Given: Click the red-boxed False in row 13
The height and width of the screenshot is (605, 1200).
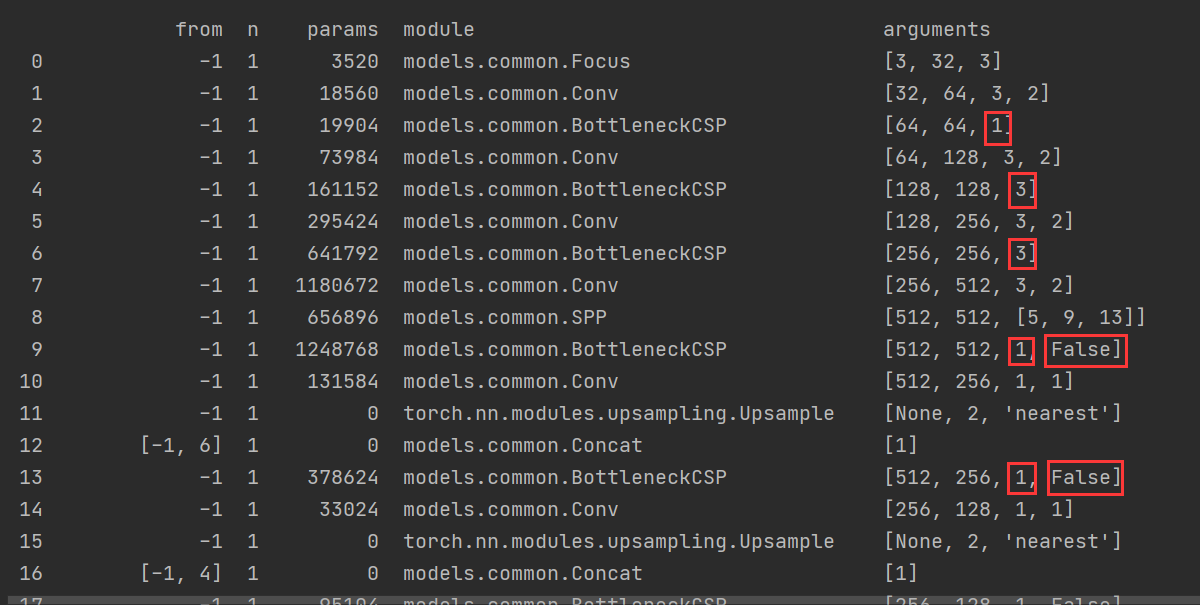Looking at the screenshot, I should coord(1085,478).
